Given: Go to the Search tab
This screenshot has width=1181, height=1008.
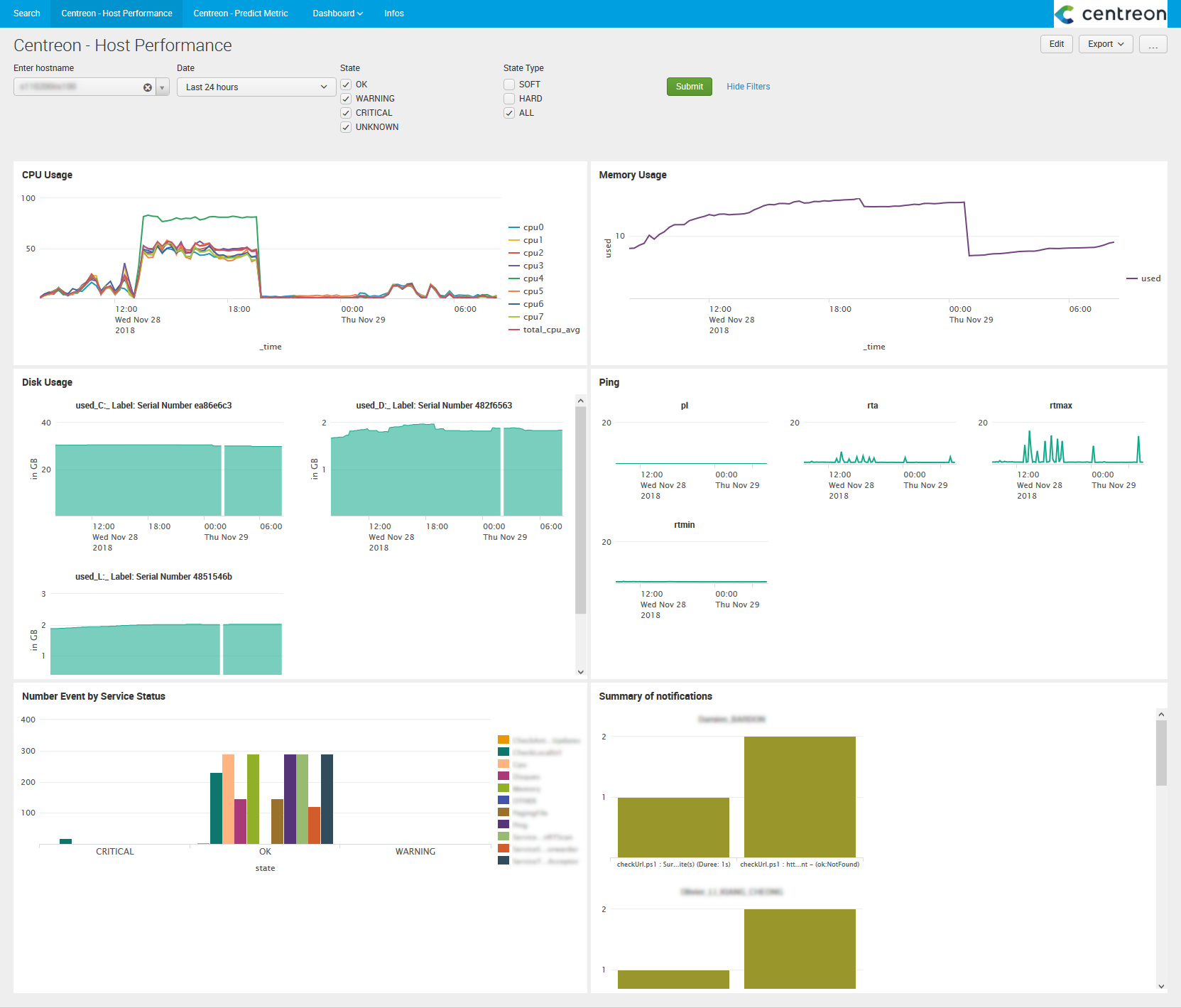Looking at the screenshot, I should point(27,13).
